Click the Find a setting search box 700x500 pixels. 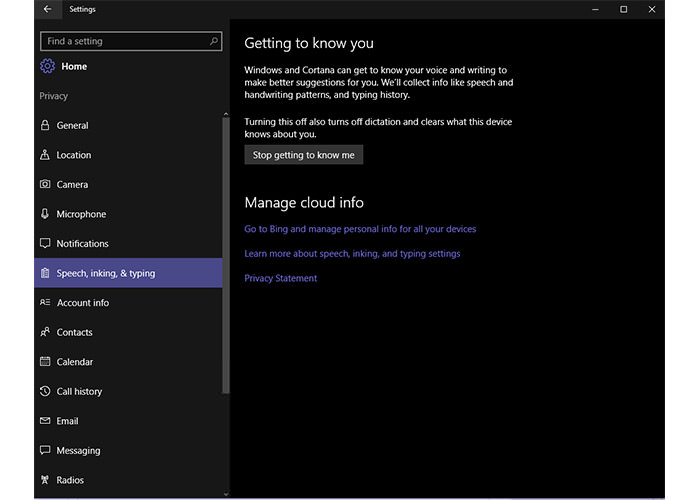125,42
